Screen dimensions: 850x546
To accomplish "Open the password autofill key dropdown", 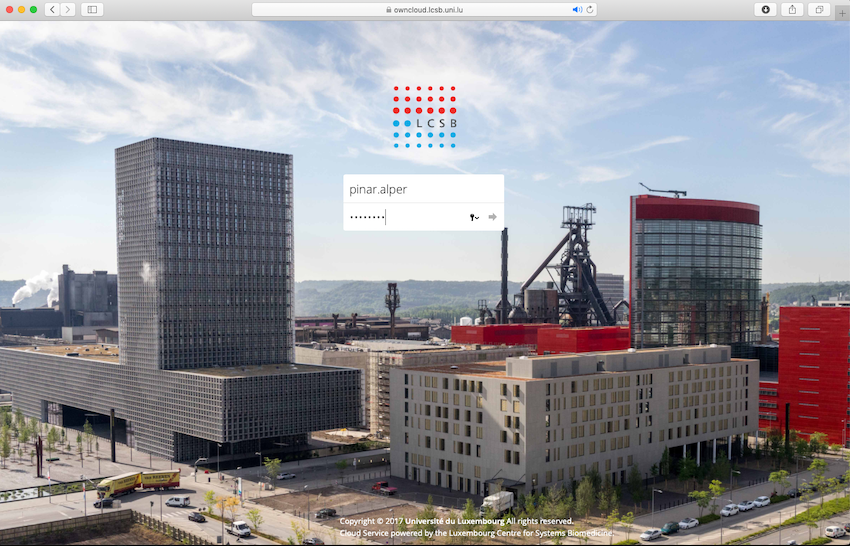I will pos(474,217).
